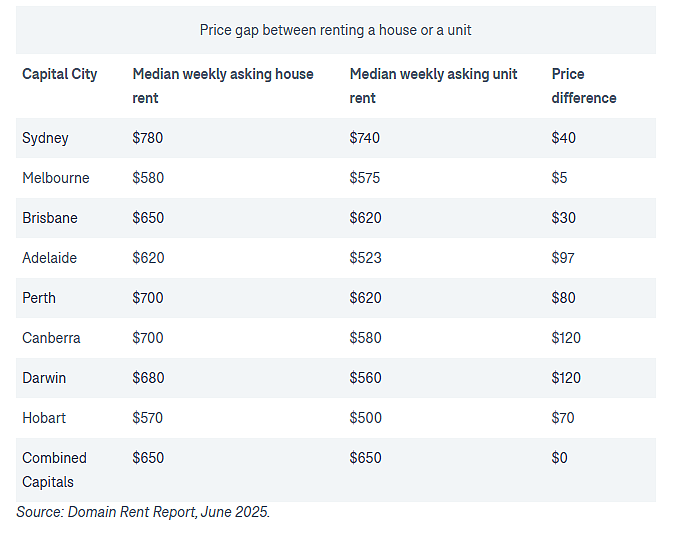Click the Domain Rent Report source text
Image resolution: width=675 pixels, height=539 pixels.
pyautogui.click(x=143, y=512)
